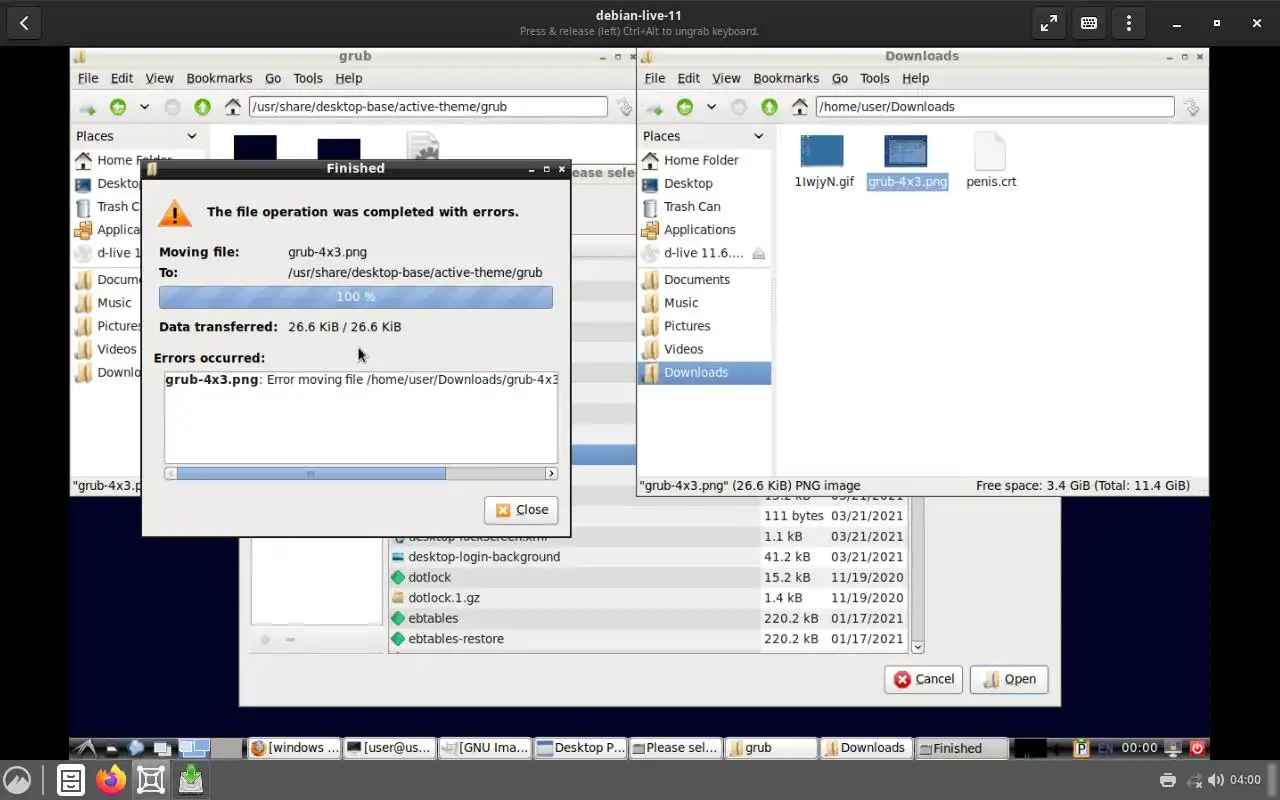This screenshot has width=1280, height=800.
Task: Click new window icon in Downloads toolbar
Action: coord(654,107)
